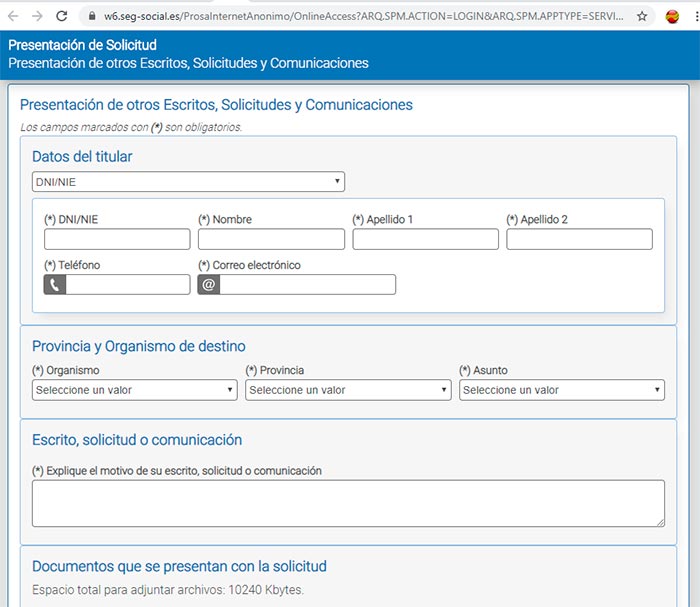This screenshot has height=607, width=700.
Task: Click the motivo del escrito text area
Action: [348, 502]
